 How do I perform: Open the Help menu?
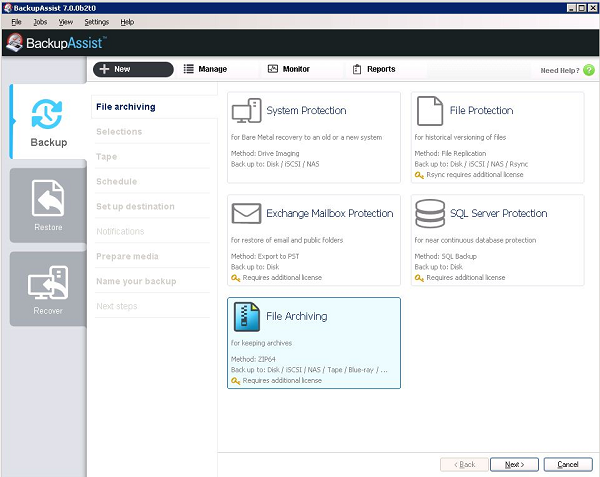click(127, 22)
